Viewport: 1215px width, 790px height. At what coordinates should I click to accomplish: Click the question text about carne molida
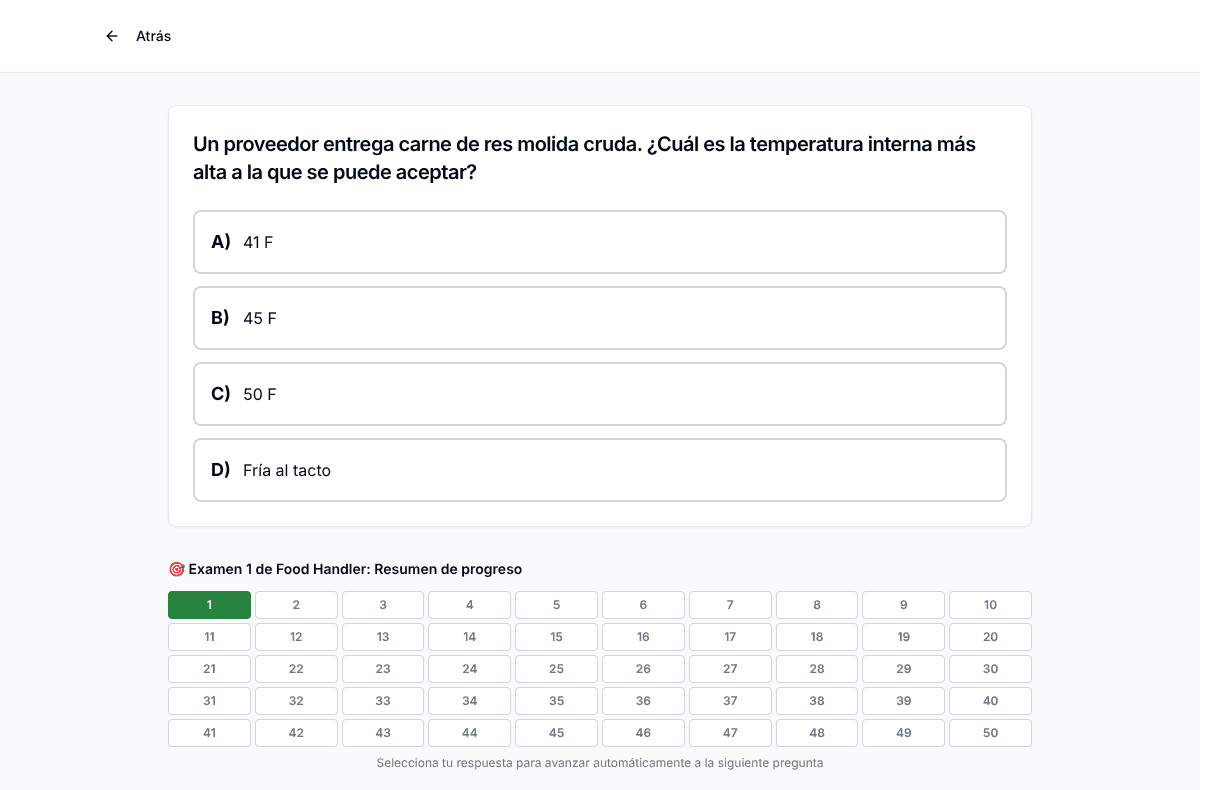585,158
